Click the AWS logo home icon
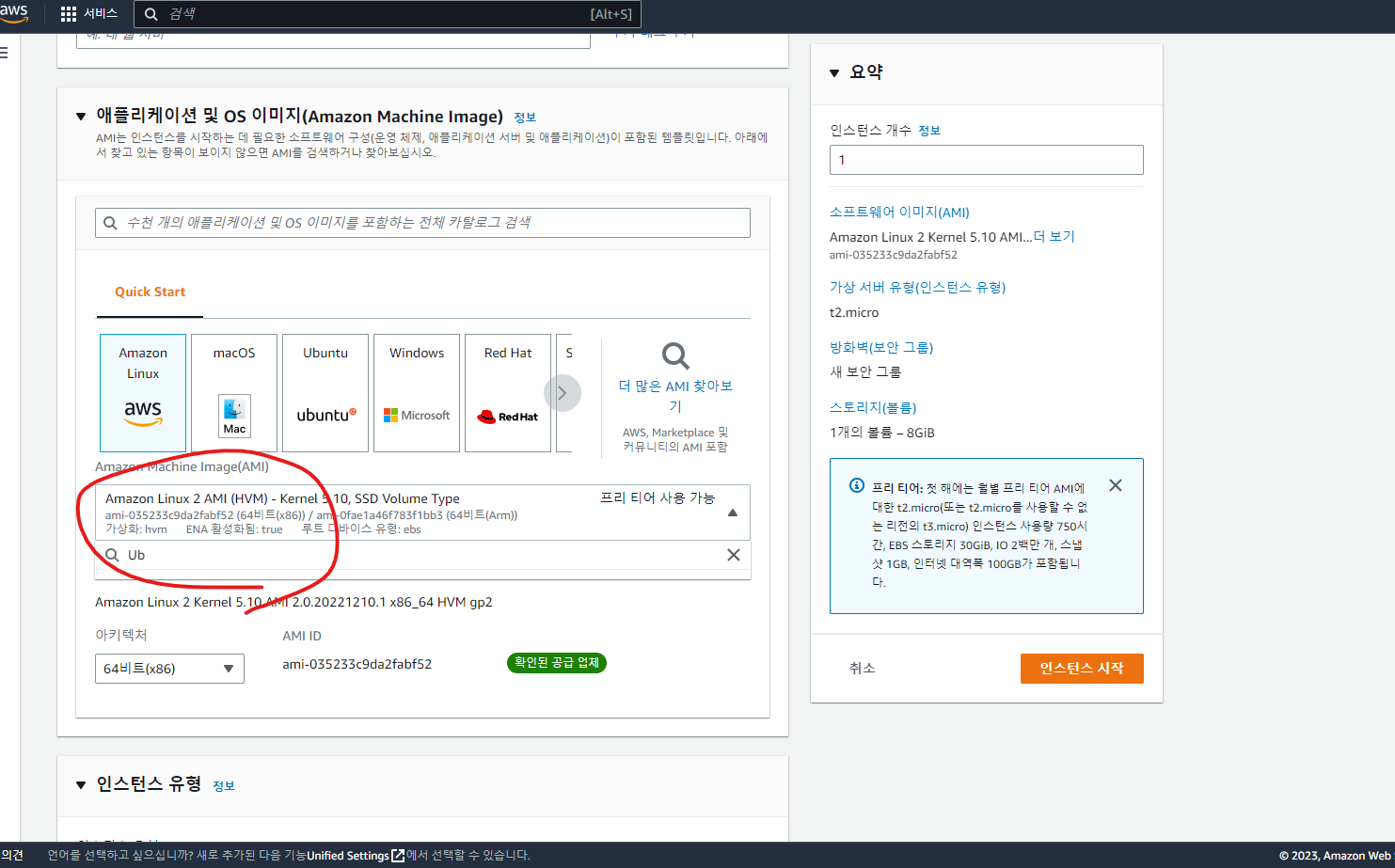1395x868 pixels. pyautogui.click(x=13, y=13)
